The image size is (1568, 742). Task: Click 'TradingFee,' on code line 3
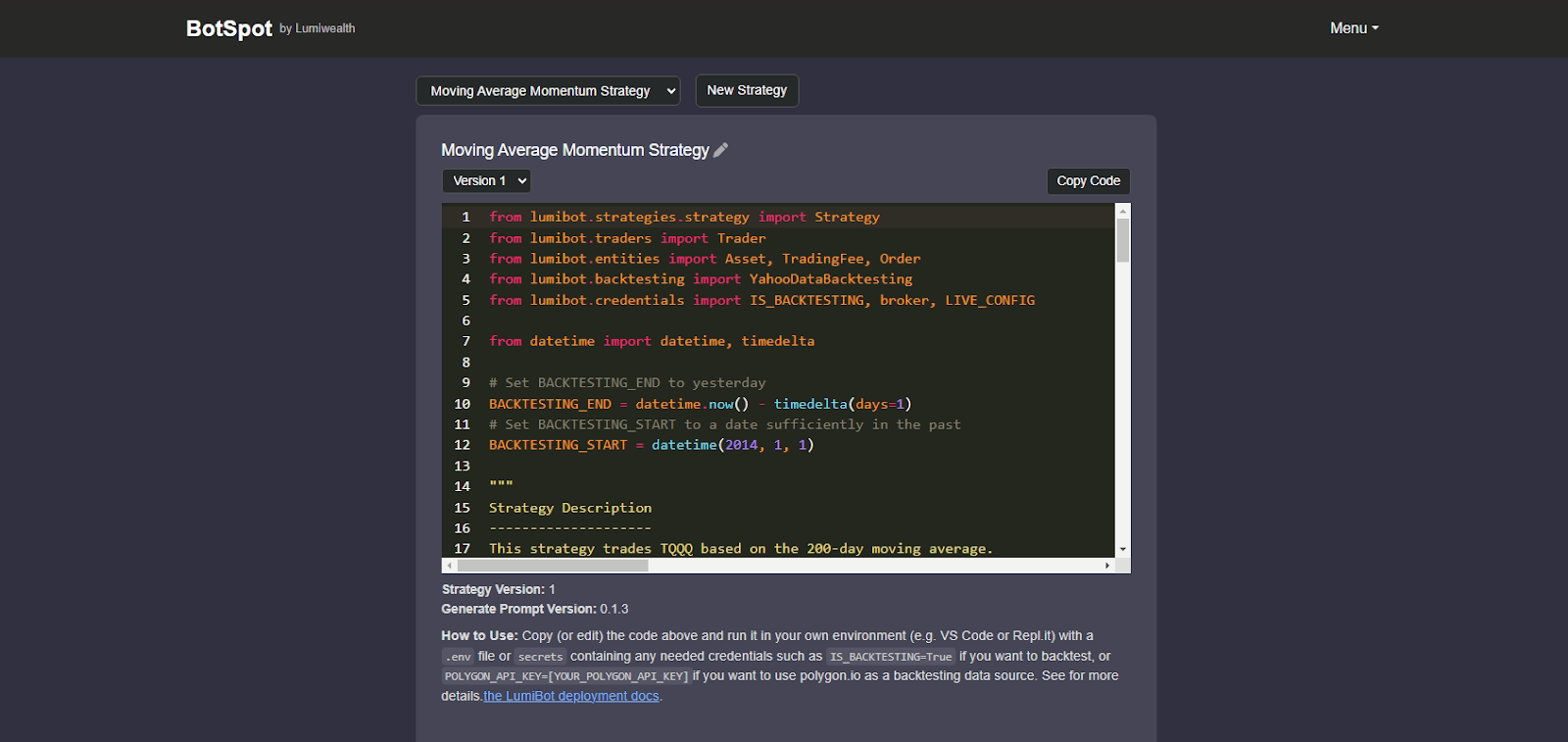826,259
